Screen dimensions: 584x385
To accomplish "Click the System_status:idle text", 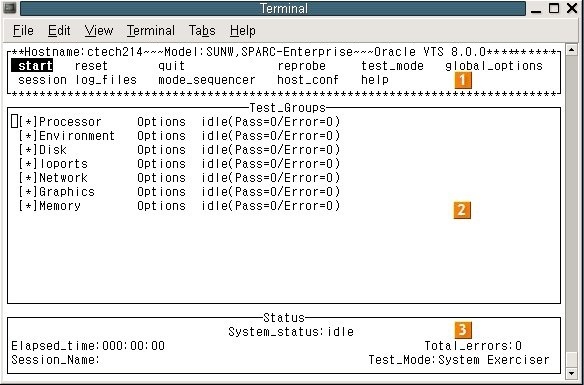I will 291,331.
